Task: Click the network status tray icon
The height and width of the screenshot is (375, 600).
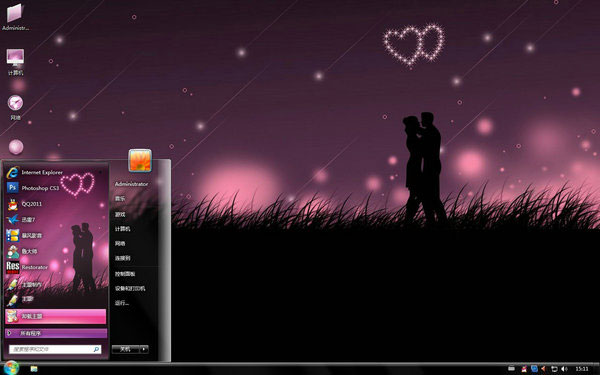Action: pos(554,369)
